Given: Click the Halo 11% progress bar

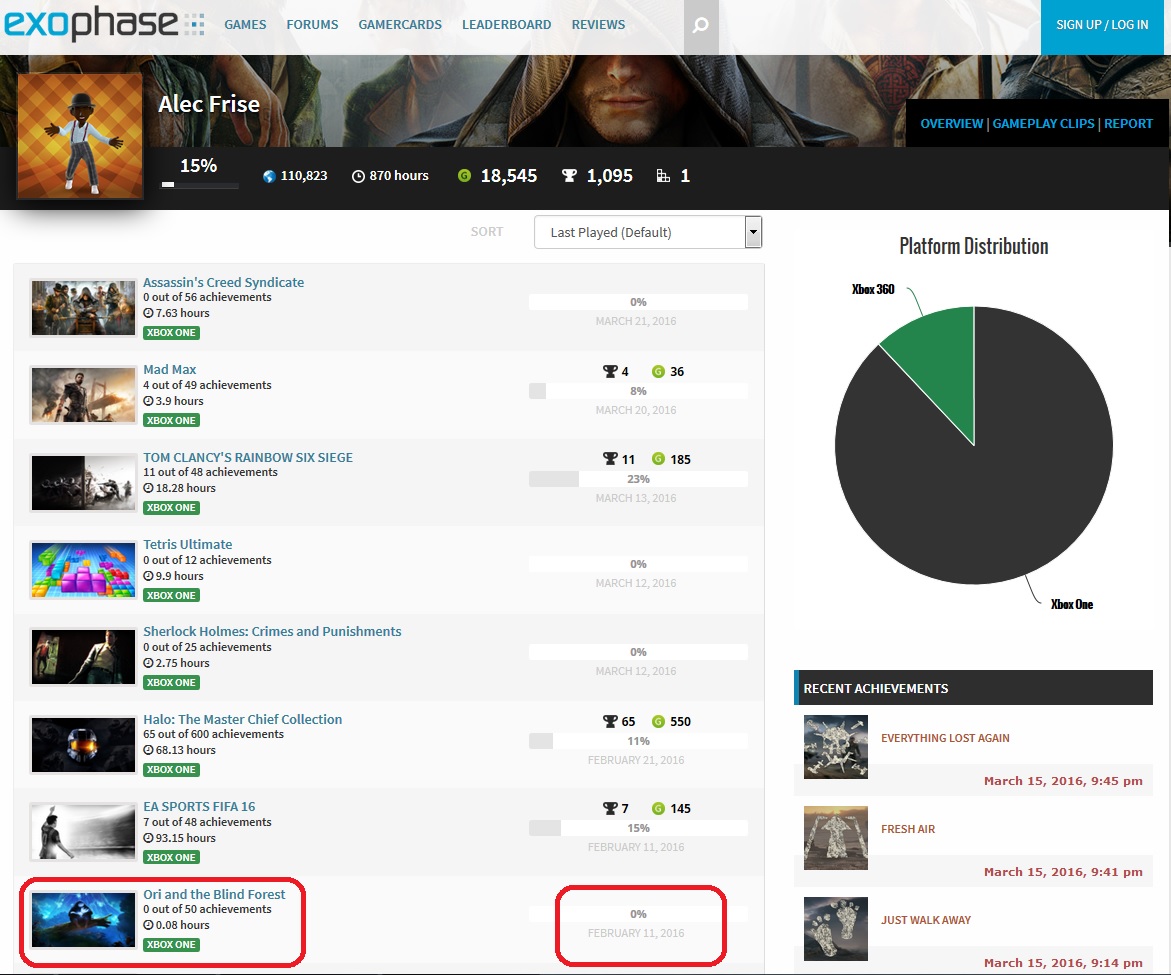Looking at the screenshot, I should point(638,741).
